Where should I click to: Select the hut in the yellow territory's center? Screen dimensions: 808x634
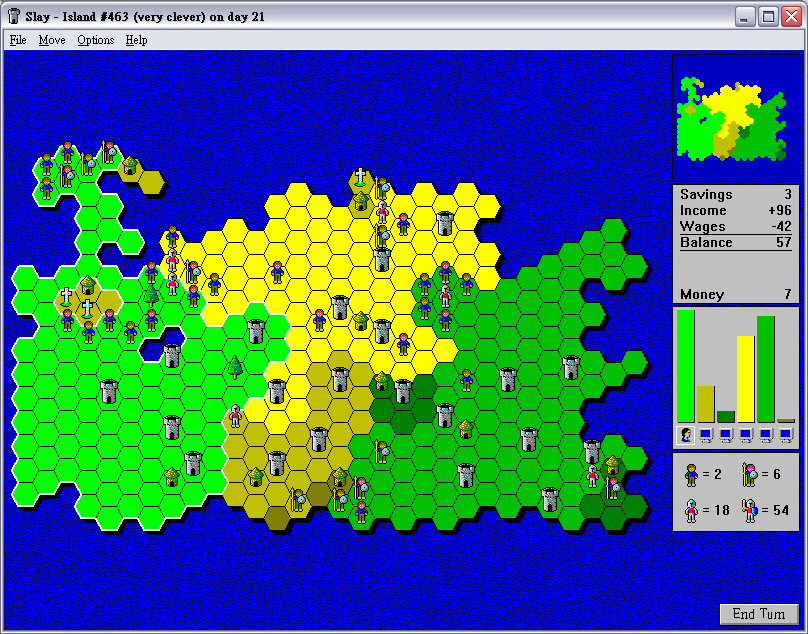click(361, 321)
